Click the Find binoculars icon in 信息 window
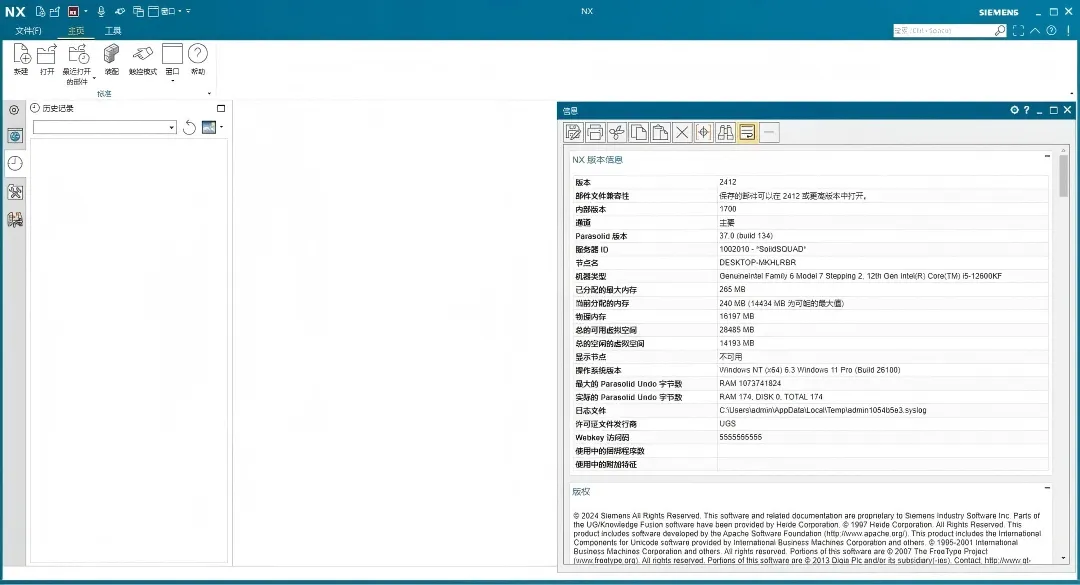Viewport: 1080px width, 585px height. 725,132
